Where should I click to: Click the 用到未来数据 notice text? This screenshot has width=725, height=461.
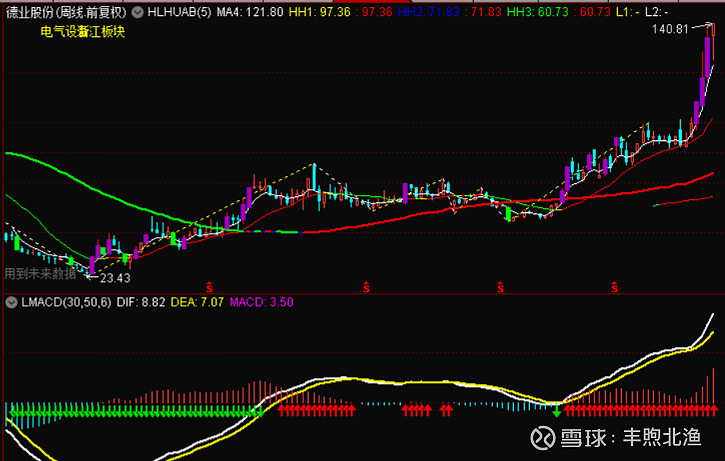[40, 274]
